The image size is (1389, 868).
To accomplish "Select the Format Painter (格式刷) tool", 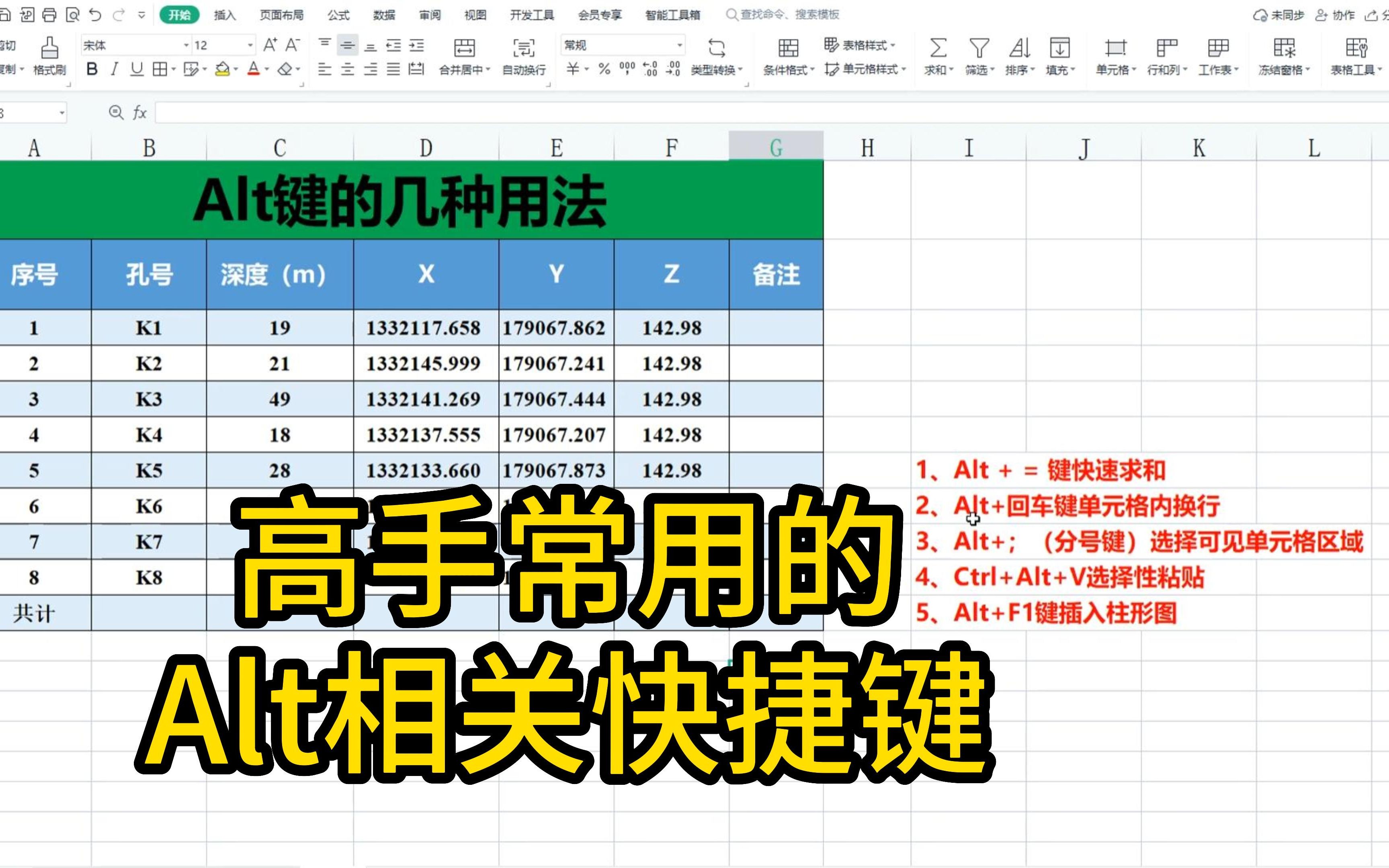I will point(50,56).
